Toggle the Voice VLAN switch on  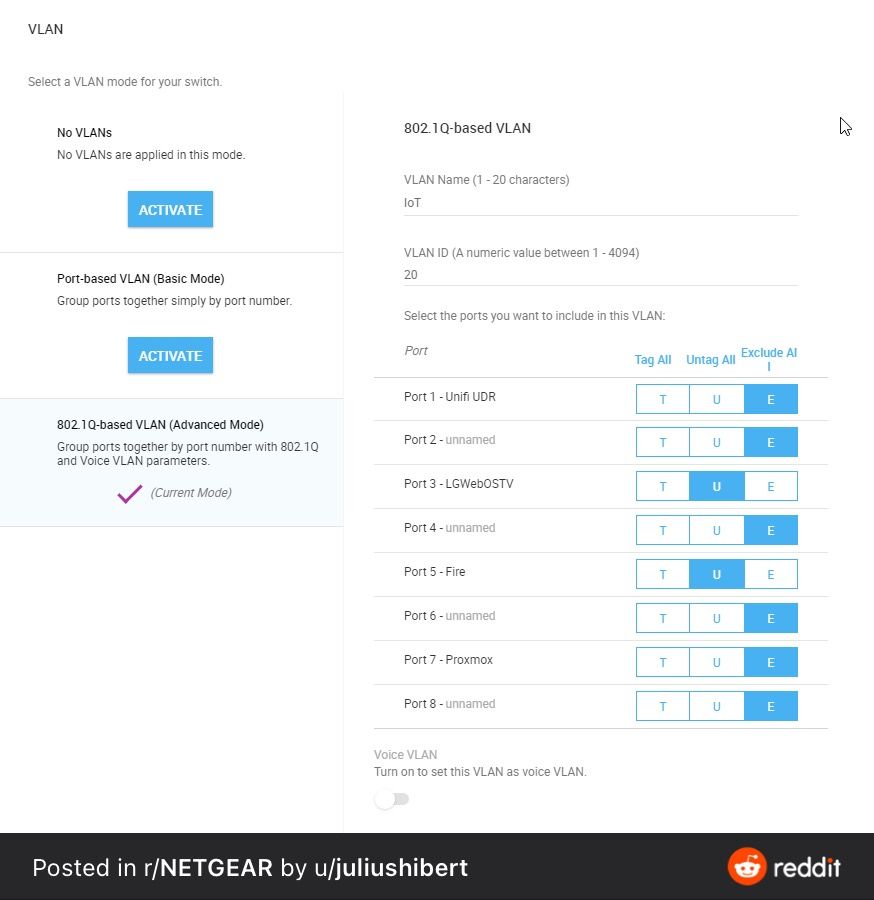tap(391, 799)
